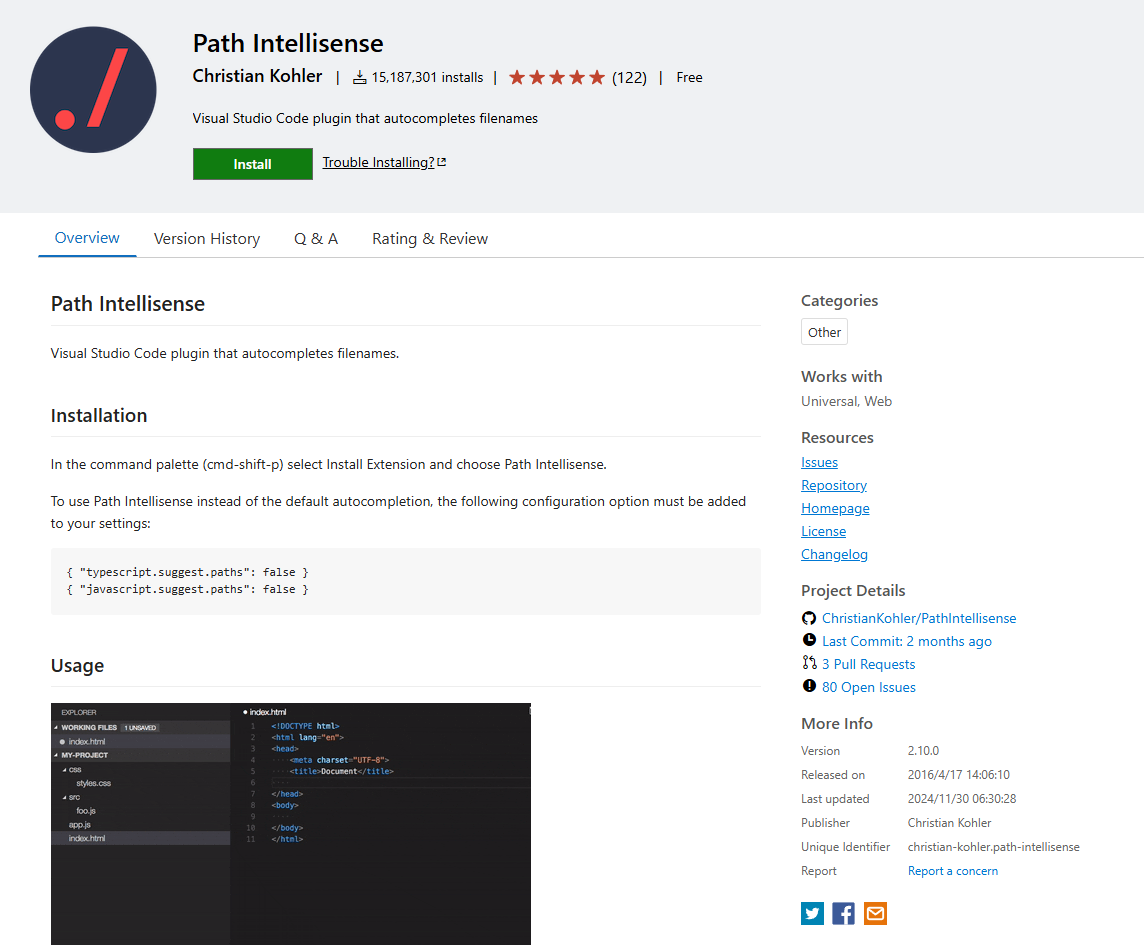
Task: Open the Q & A tab
Action: tap(316, 239)
